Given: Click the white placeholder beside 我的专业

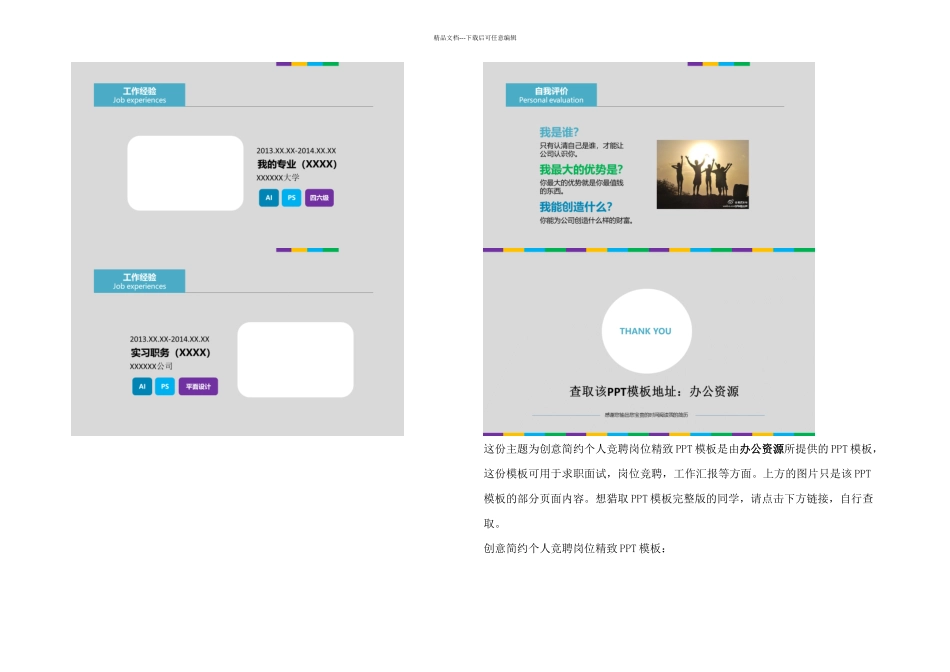Looking at the screenshot, I should pos(185,173).
